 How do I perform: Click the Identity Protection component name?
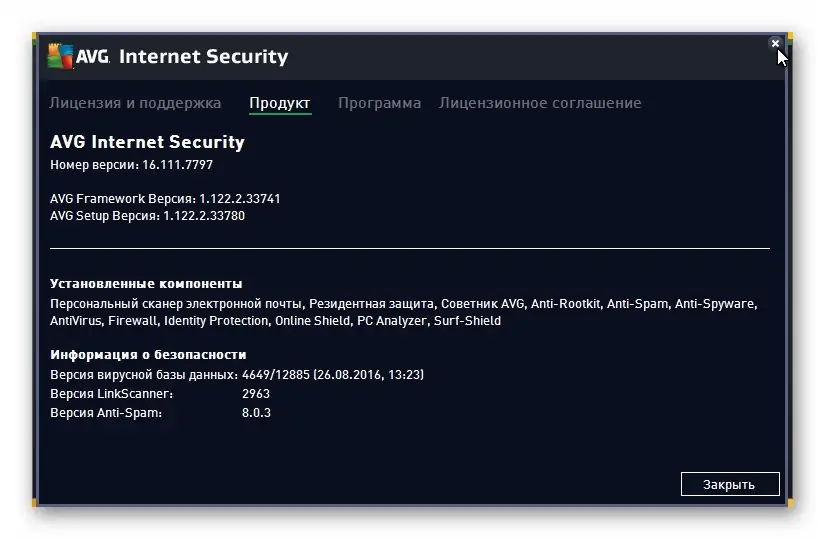tap(216, 321)
